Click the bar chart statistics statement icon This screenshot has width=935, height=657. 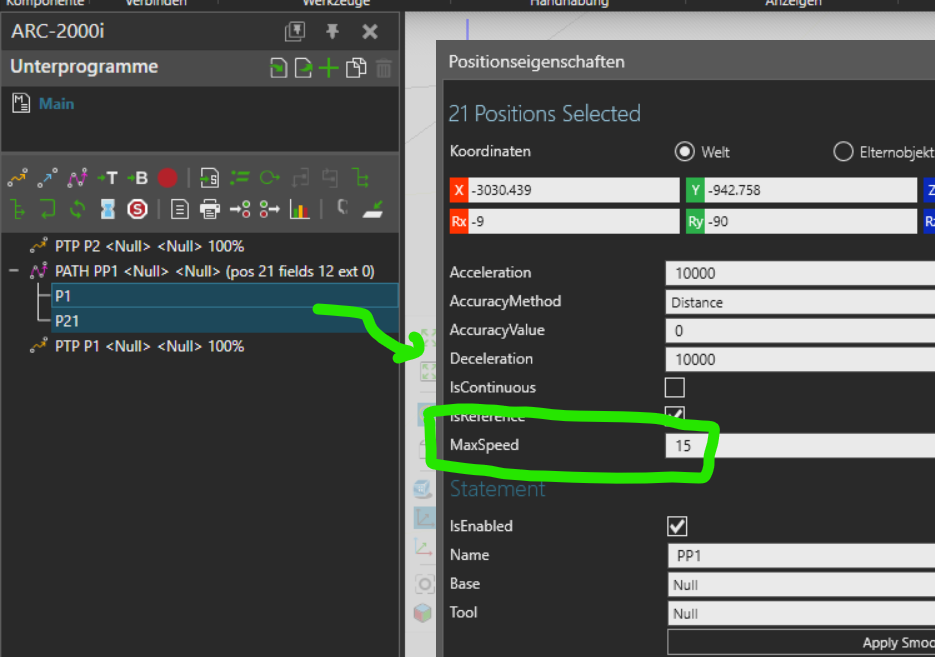pos(299,209)
